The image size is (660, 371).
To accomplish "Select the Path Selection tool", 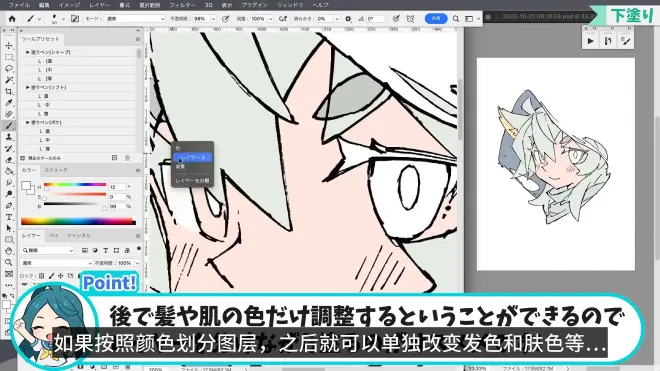I will coord(9,228).
